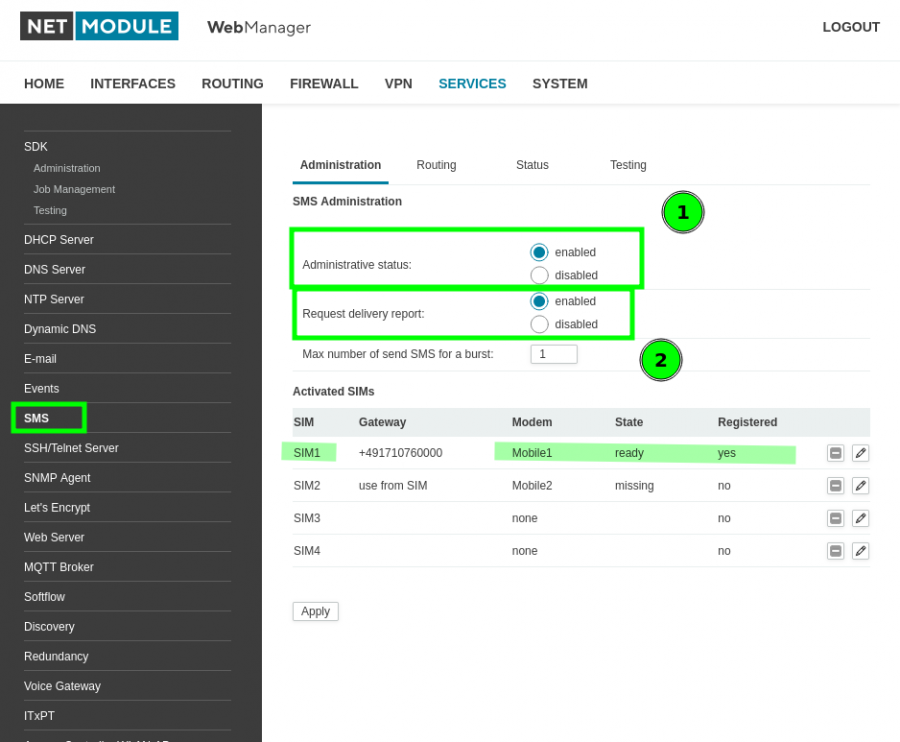
Task: Open the SIM3 edit pencil icon
Action: click(x=860, y=518)
